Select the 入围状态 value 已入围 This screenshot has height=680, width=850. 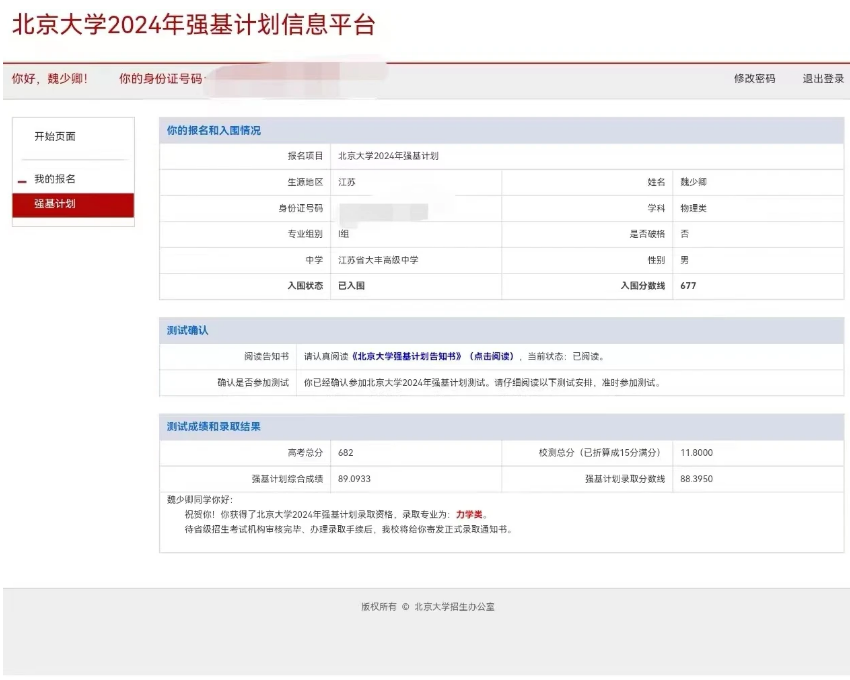tap(351, 286)
